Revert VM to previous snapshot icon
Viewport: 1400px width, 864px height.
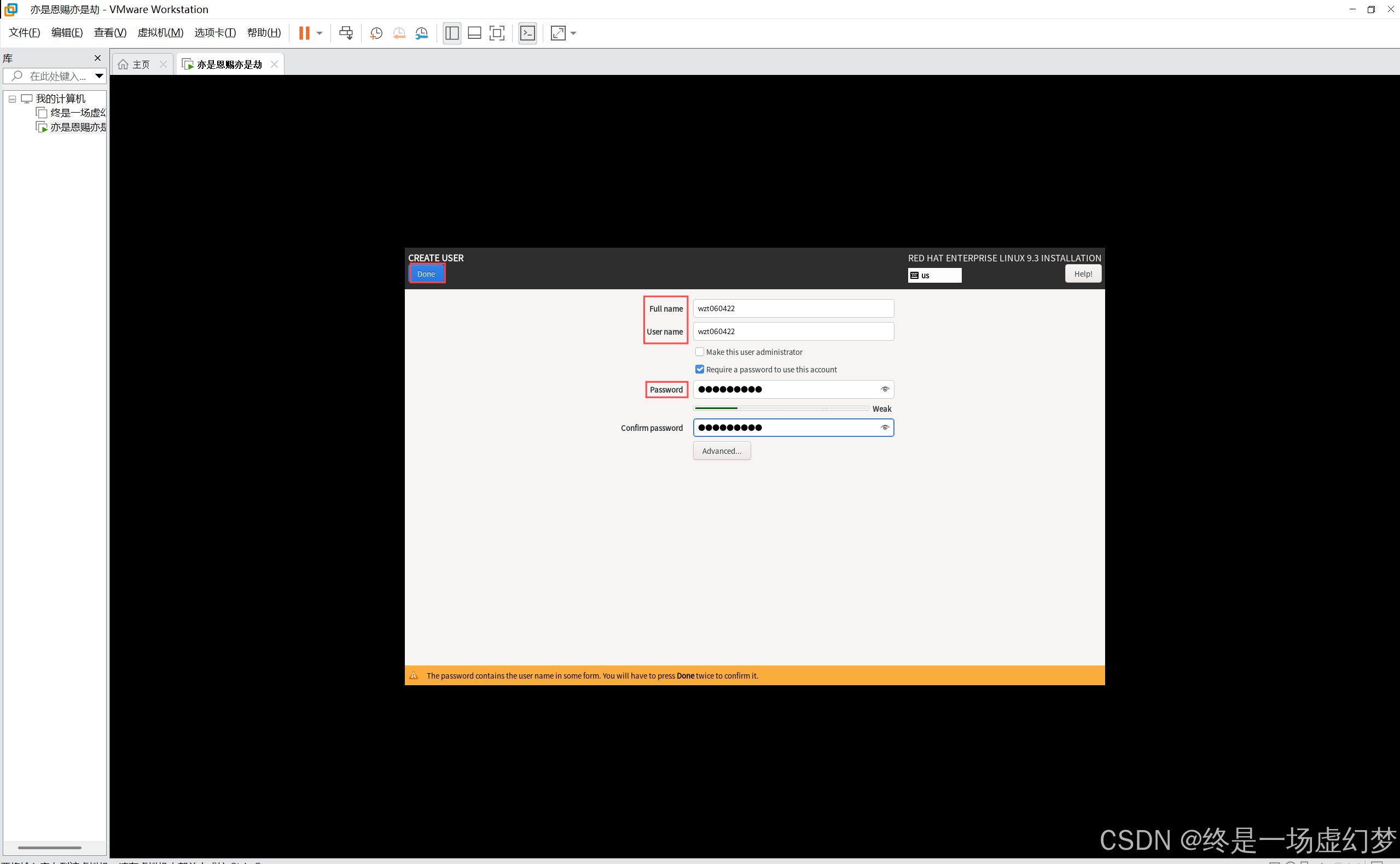(399, 33)
